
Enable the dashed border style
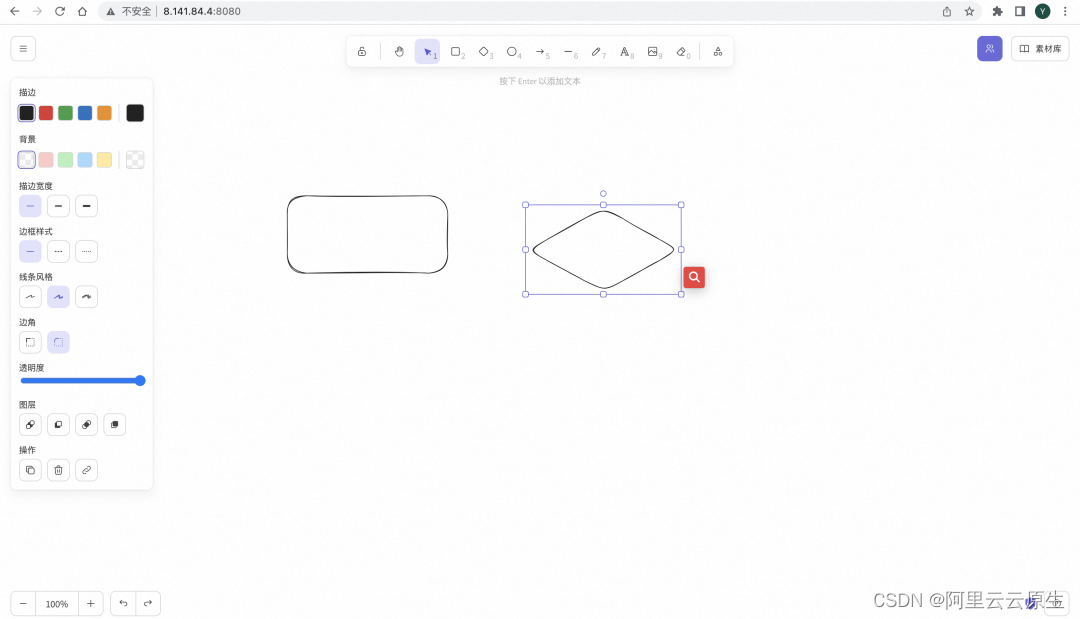[58, 251]
